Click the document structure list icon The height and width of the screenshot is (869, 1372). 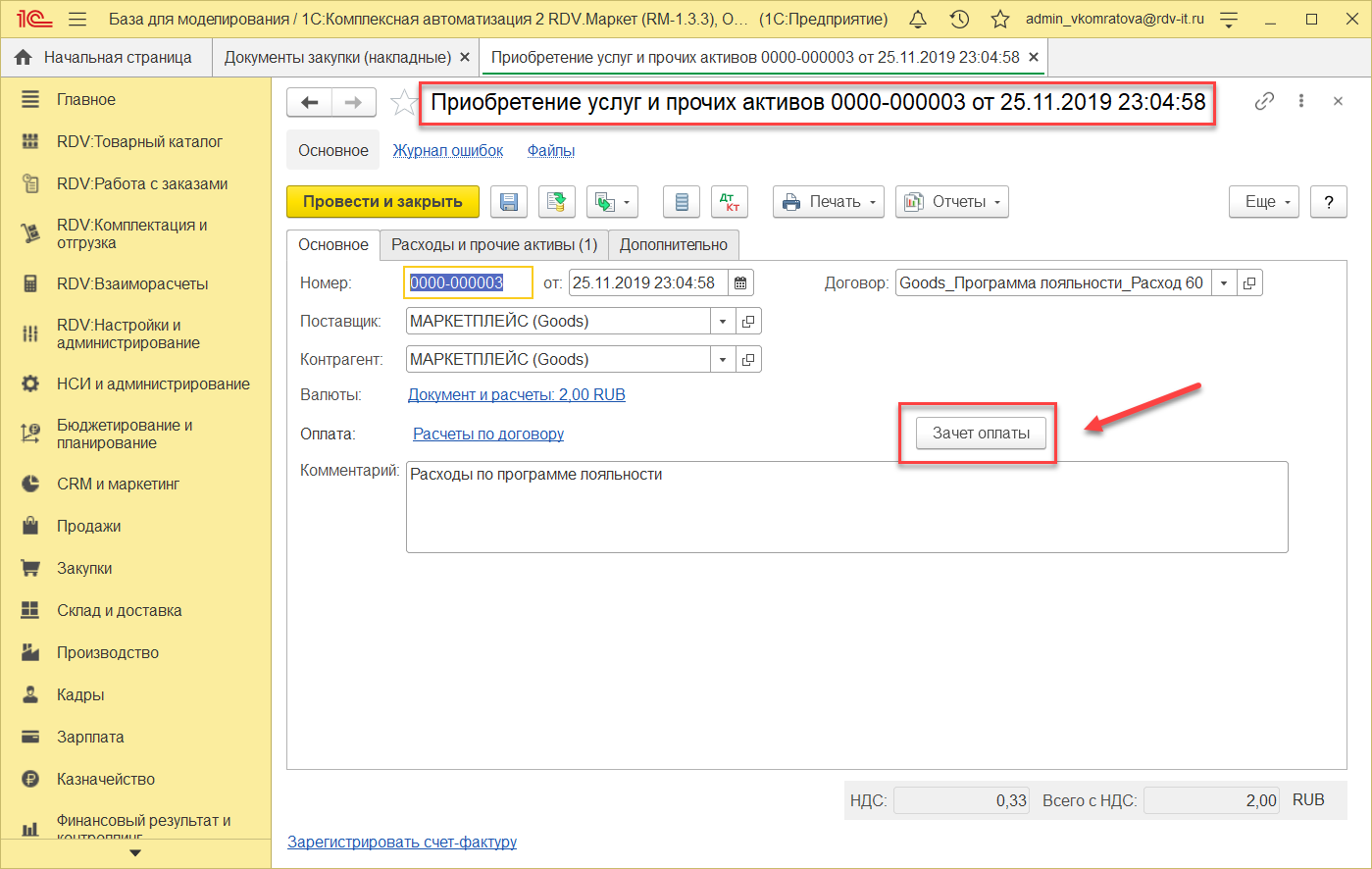coord(681,202)
